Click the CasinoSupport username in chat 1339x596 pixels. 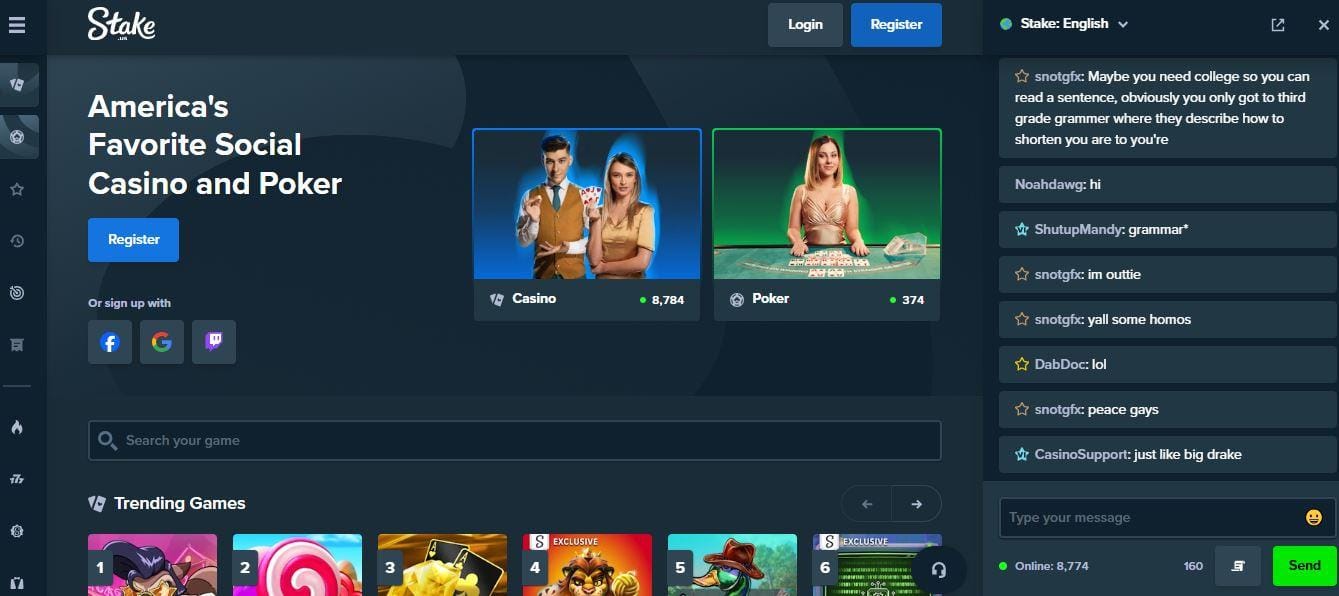click(x=1082, y=454)
